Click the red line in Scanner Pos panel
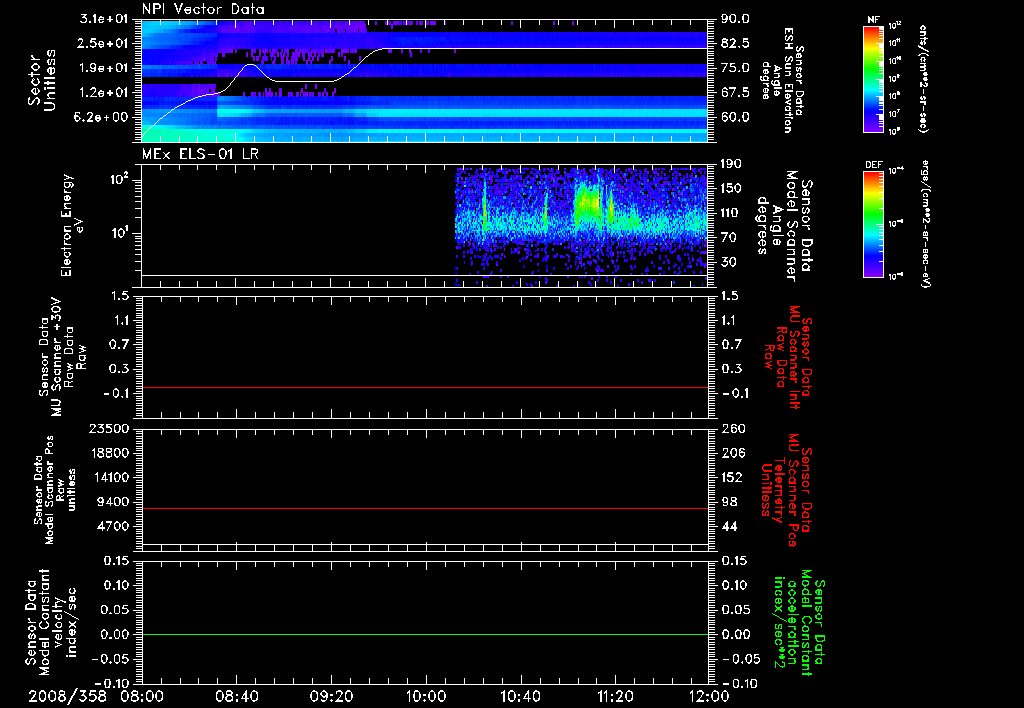 pos(424,508)
